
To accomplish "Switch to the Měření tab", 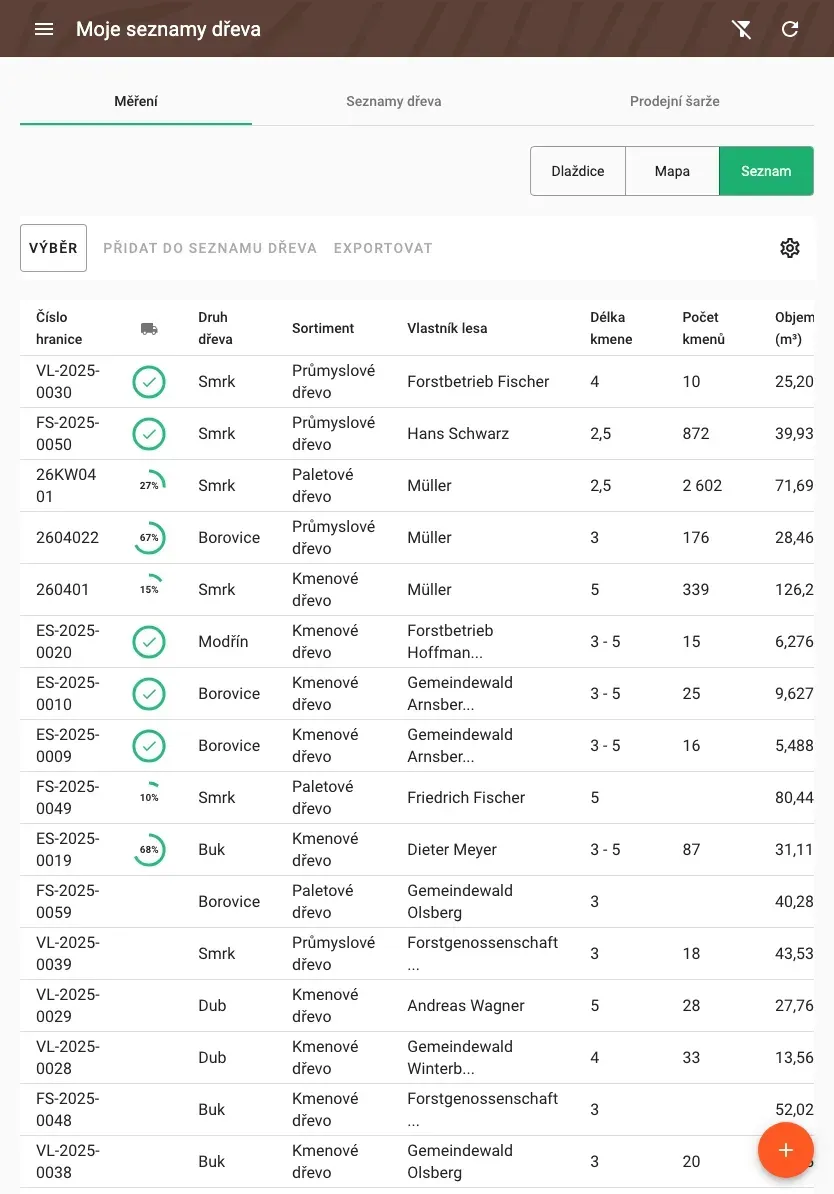I will pyautogui.click(x=136, y=101).
